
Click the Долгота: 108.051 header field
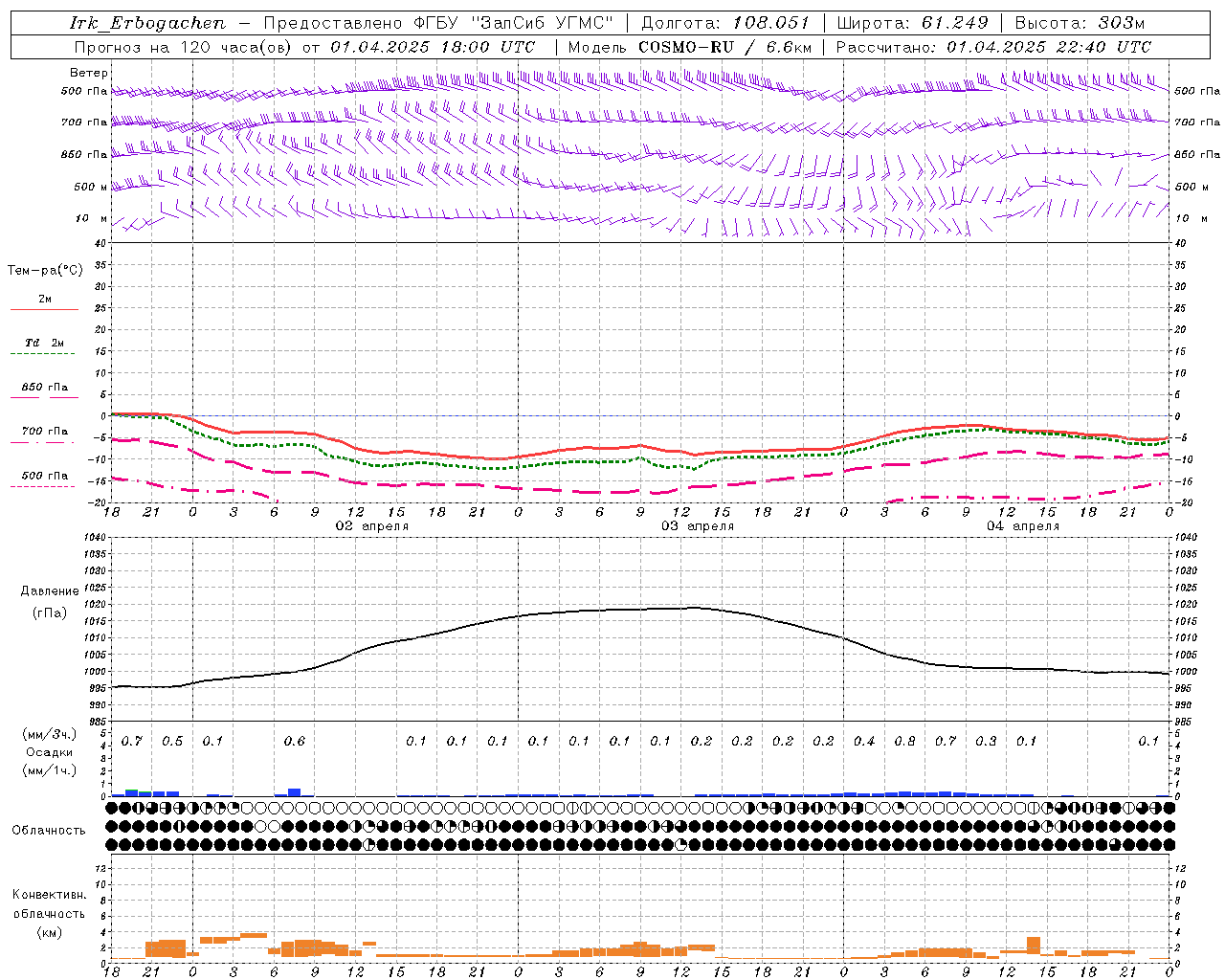coord(724,23)
